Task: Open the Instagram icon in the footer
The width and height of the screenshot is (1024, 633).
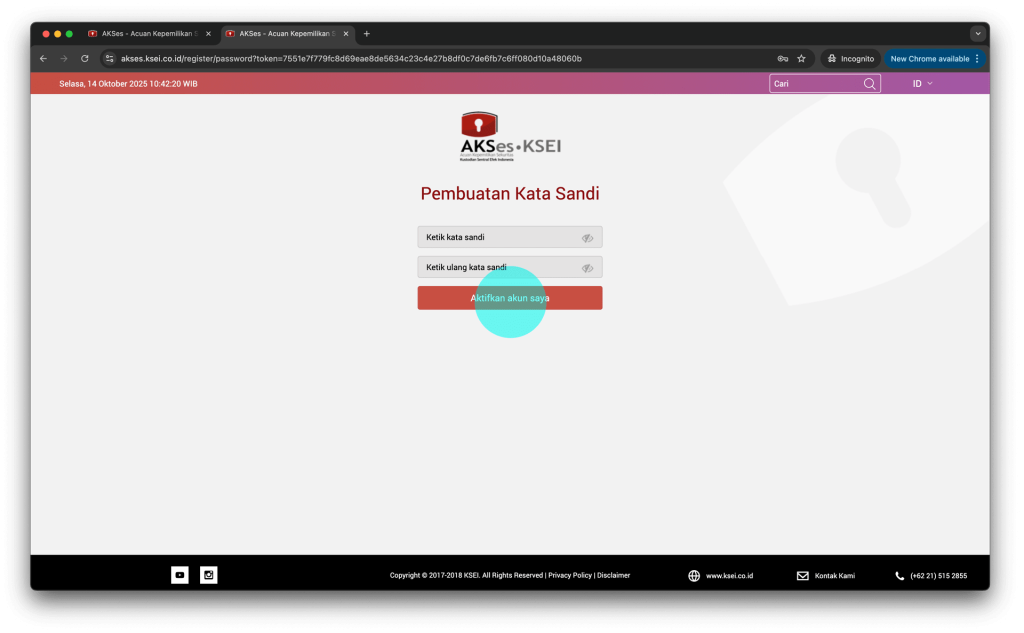Action: 208,575
